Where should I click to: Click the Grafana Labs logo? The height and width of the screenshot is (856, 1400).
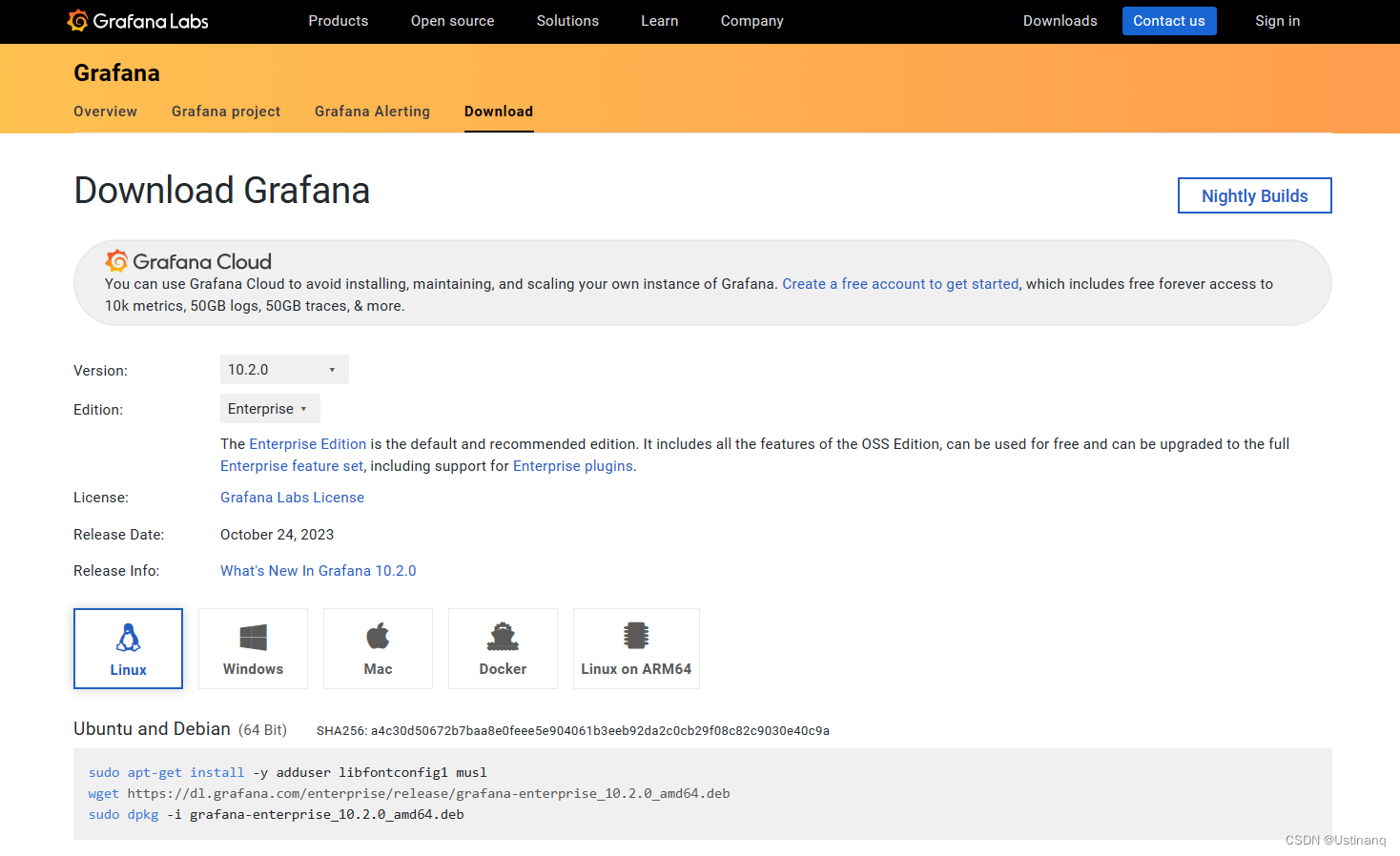[137, 21]
